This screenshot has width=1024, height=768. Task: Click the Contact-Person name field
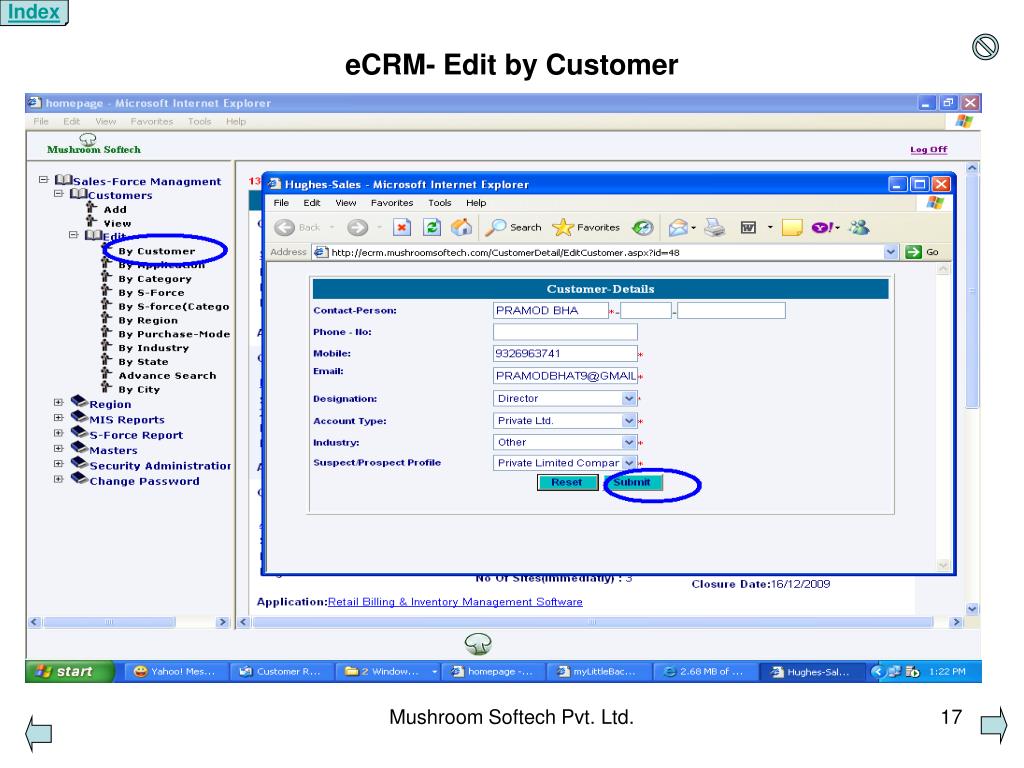(x=551, y=311)
